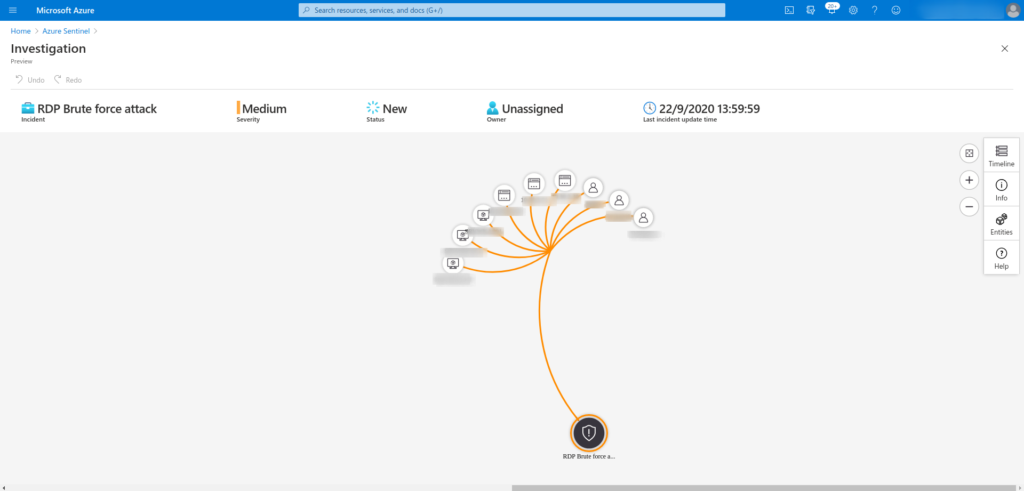Open the account avatar menu
This screenshot has width=1024, height=491.
point(1012,10)
